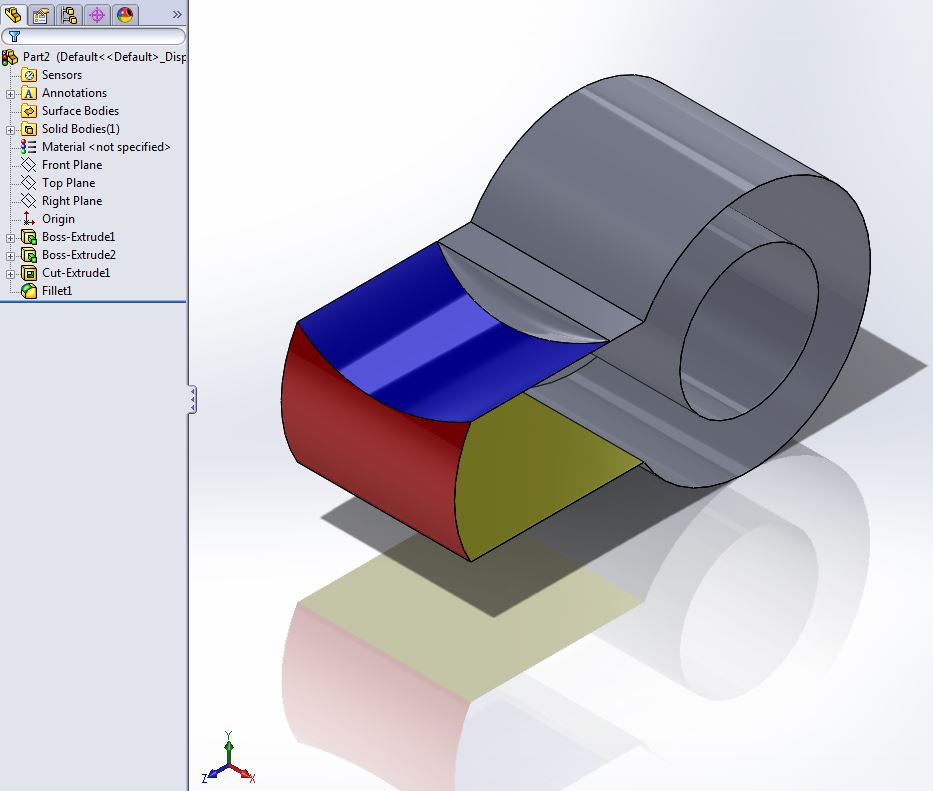
Task: Click the Solid Bodies folder icon
Action: click(29, 129)
